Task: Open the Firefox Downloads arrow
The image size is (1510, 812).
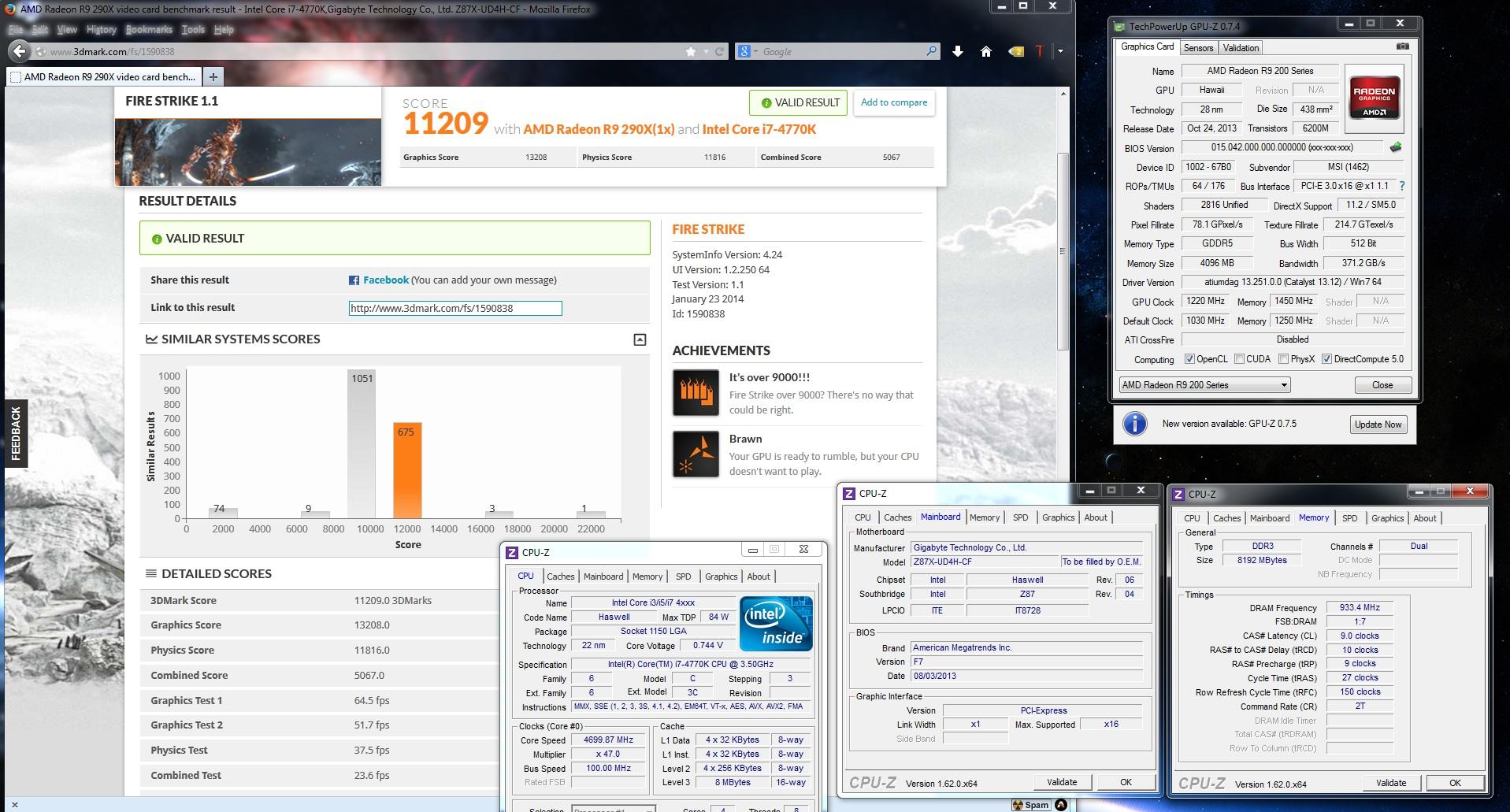Action: pos(957,51)
